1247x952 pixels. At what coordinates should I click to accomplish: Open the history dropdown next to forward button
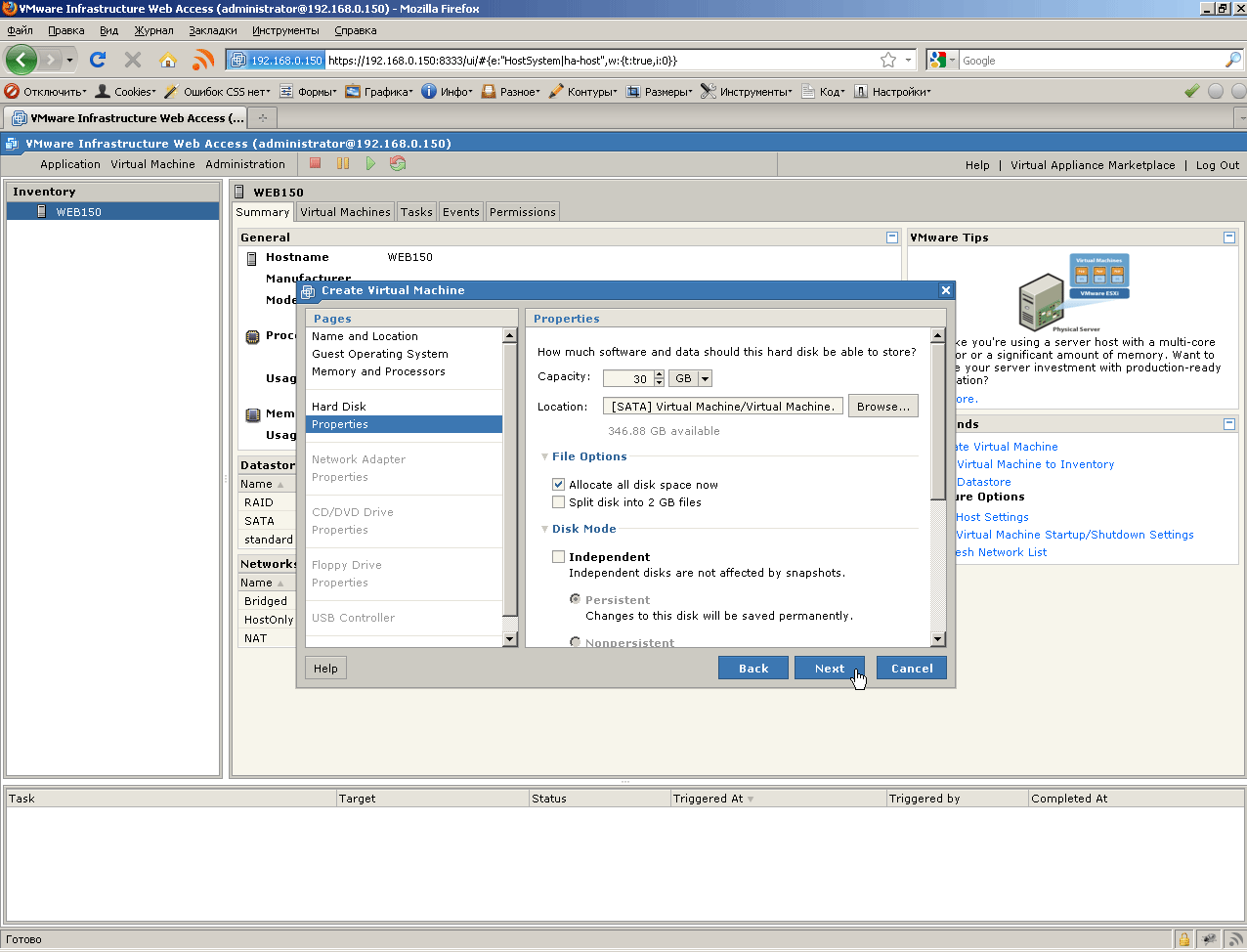pyautogui.click(x=70, y=60)
